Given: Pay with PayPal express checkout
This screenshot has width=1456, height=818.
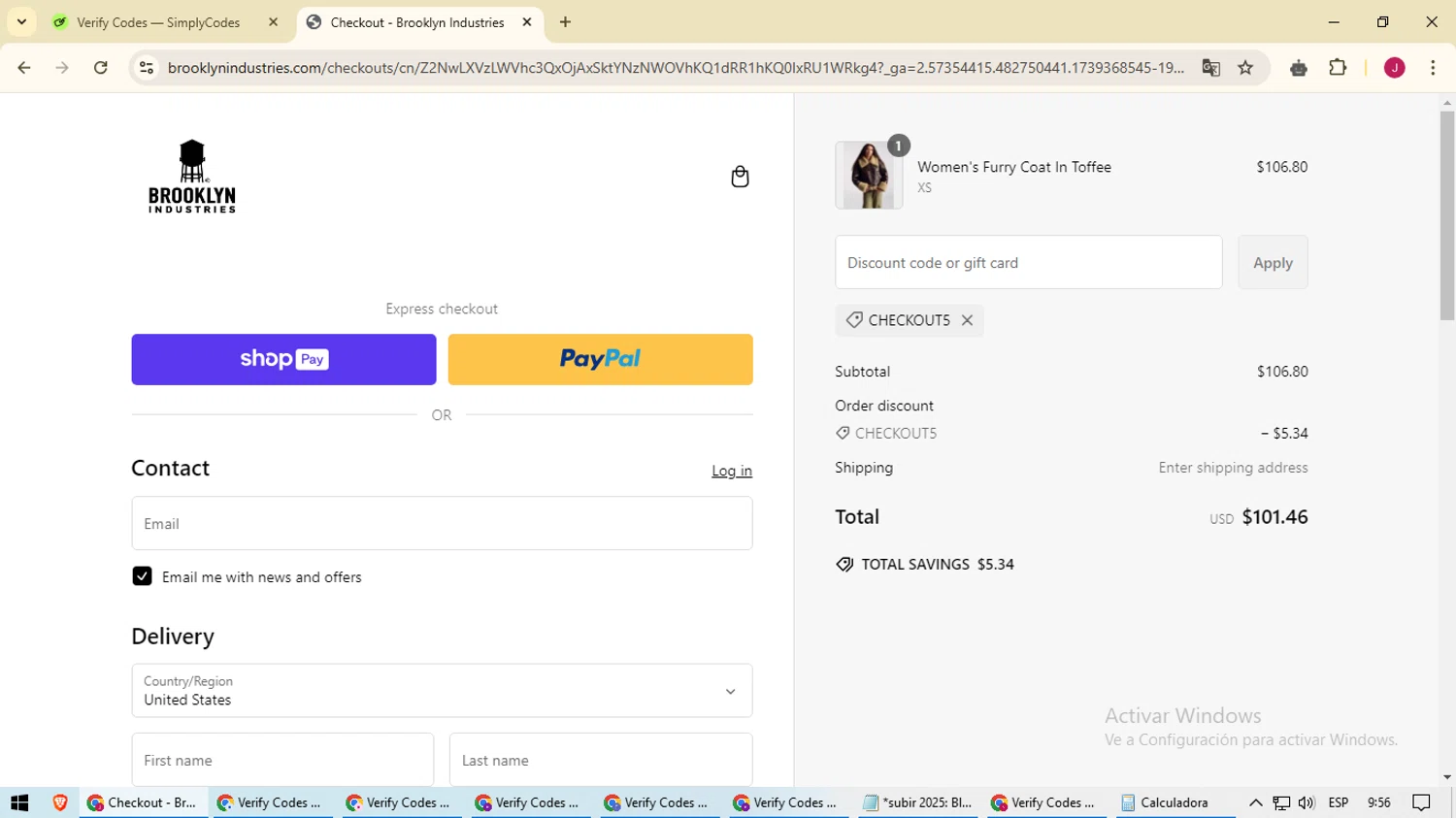Looking at the screenshot, I should pos(600,360).
